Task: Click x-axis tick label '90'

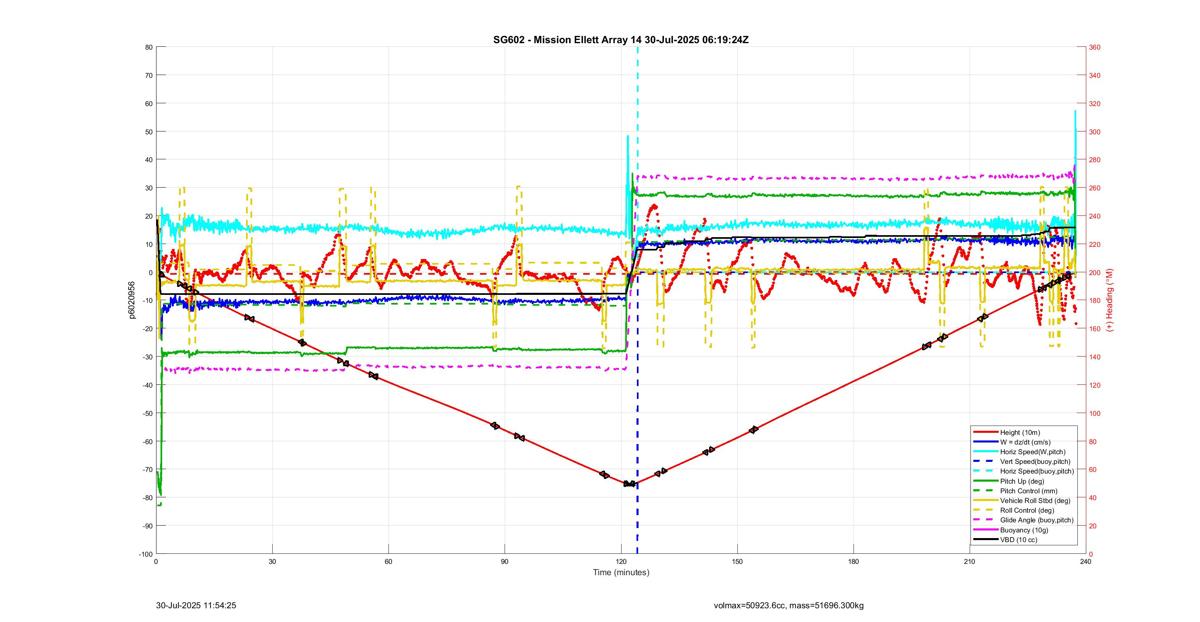Action: [x=504, y=561]
